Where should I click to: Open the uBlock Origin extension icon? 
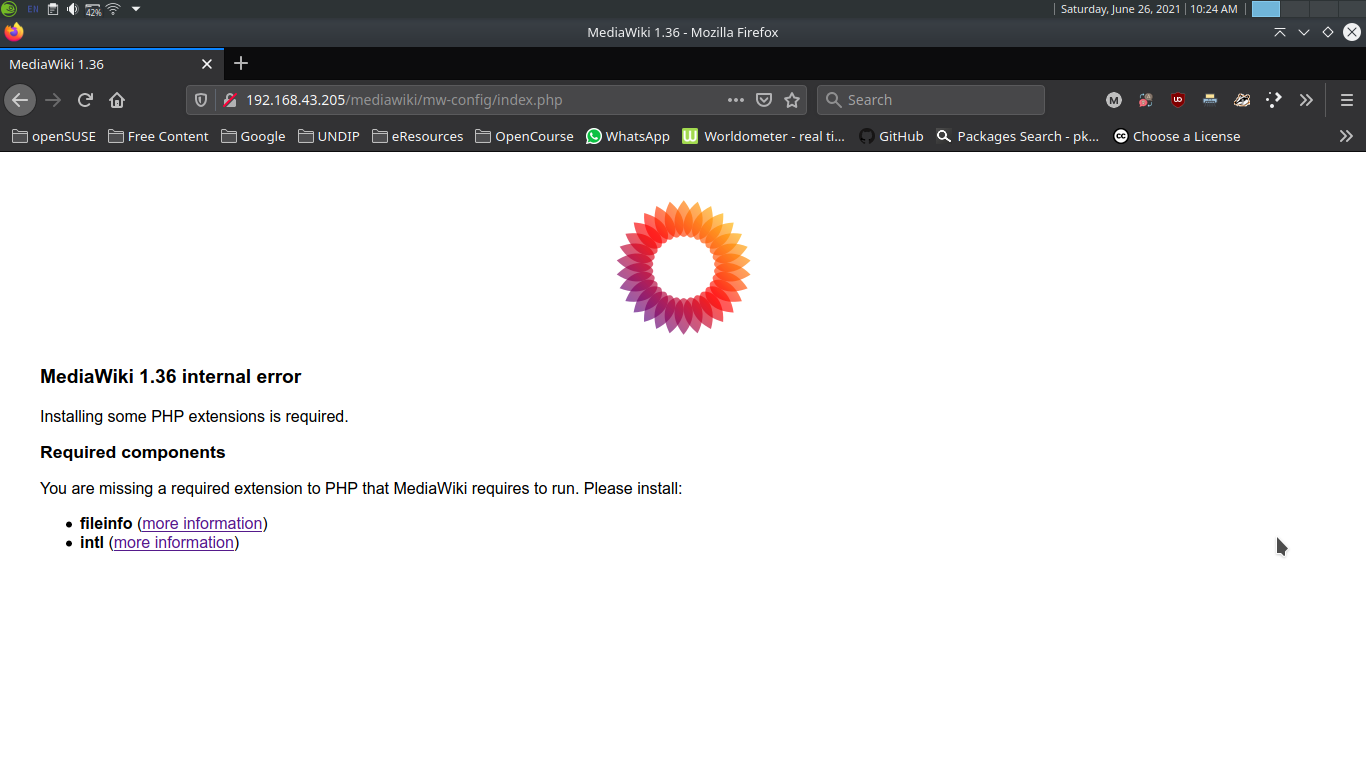click(1178, 100)
